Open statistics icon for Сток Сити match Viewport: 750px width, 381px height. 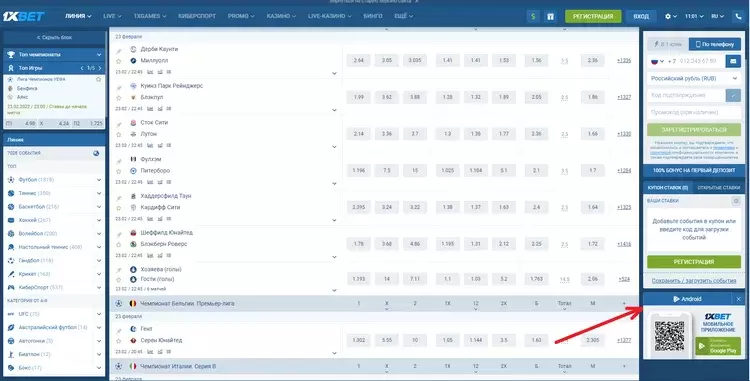(150, 145)
